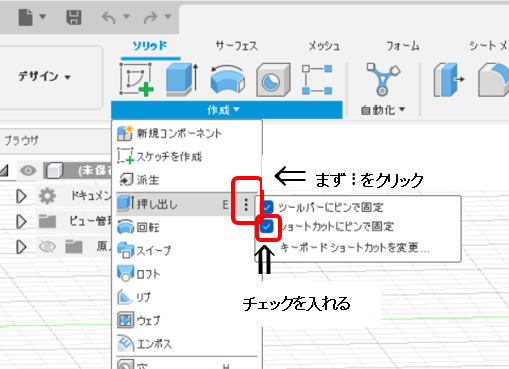Click the 派生 menu icon
509x369 pixels.
pyautogui.click(x=126, y=180)
